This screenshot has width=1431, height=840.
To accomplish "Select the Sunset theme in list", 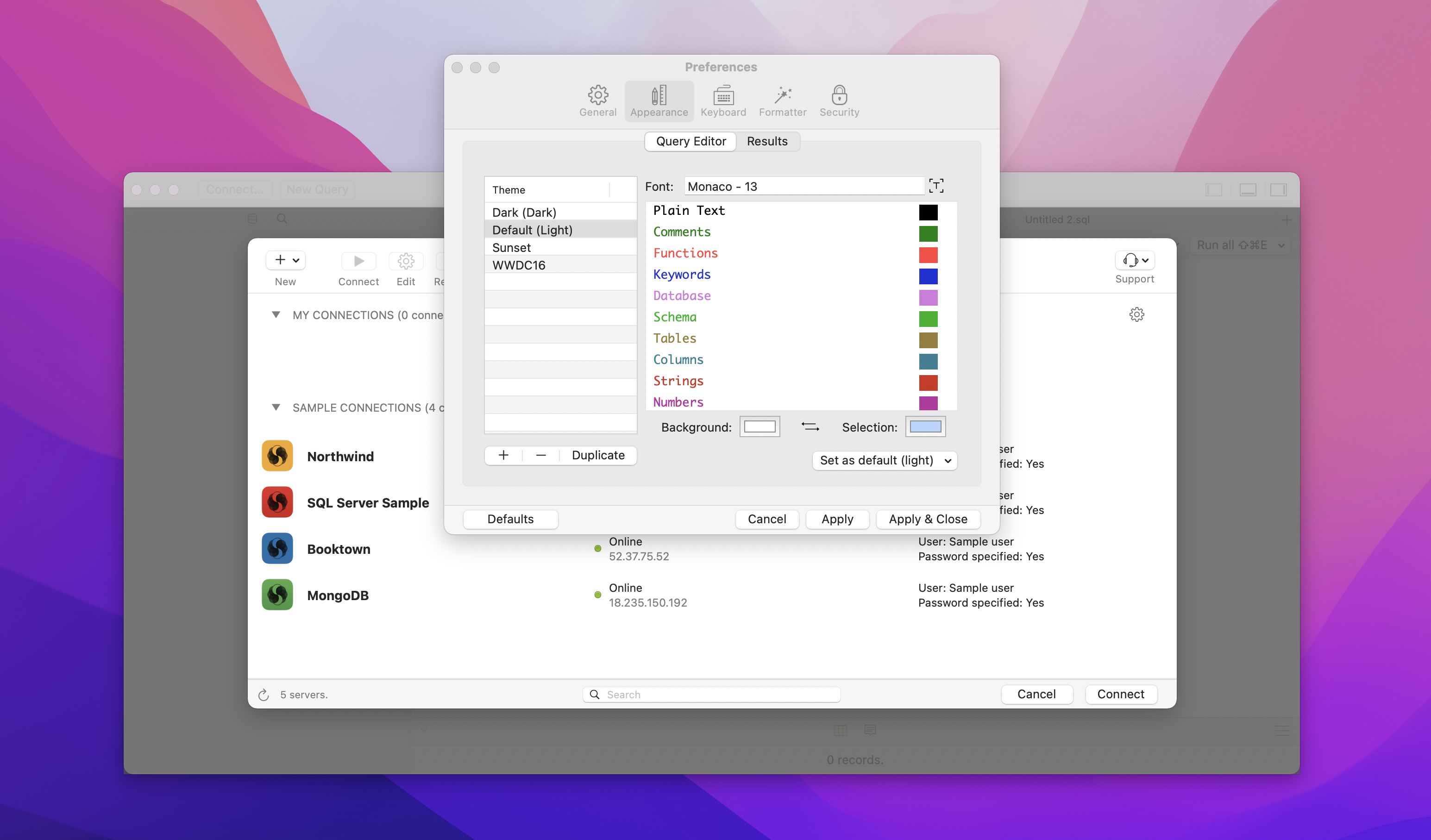I will pyautogui.click(x=511, y=248).
